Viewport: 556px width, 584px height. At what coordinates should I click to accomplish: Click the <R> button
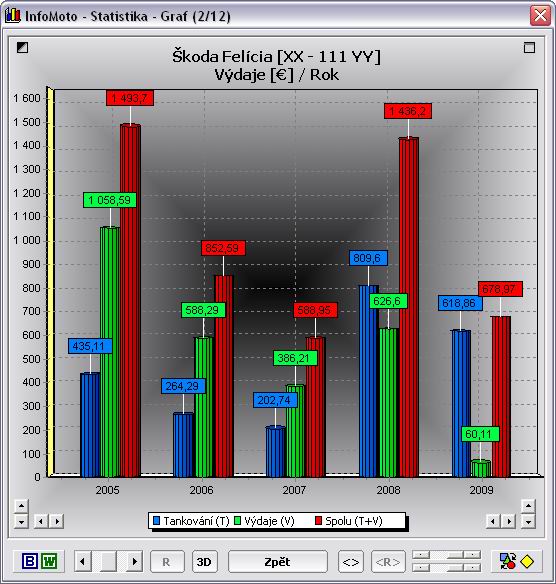click(x=388, y=561)
